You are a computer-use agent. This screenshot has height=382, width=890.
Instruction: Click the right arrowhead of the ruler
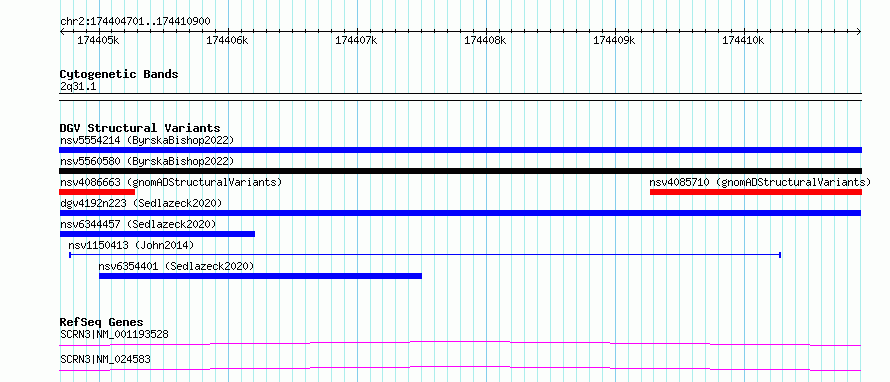tap(859, 32)
